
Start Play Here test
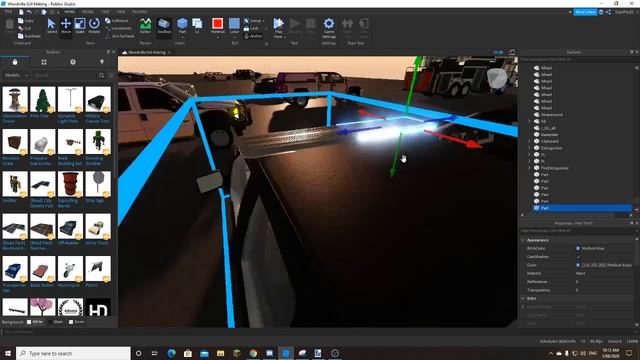[x=278, y=27]
